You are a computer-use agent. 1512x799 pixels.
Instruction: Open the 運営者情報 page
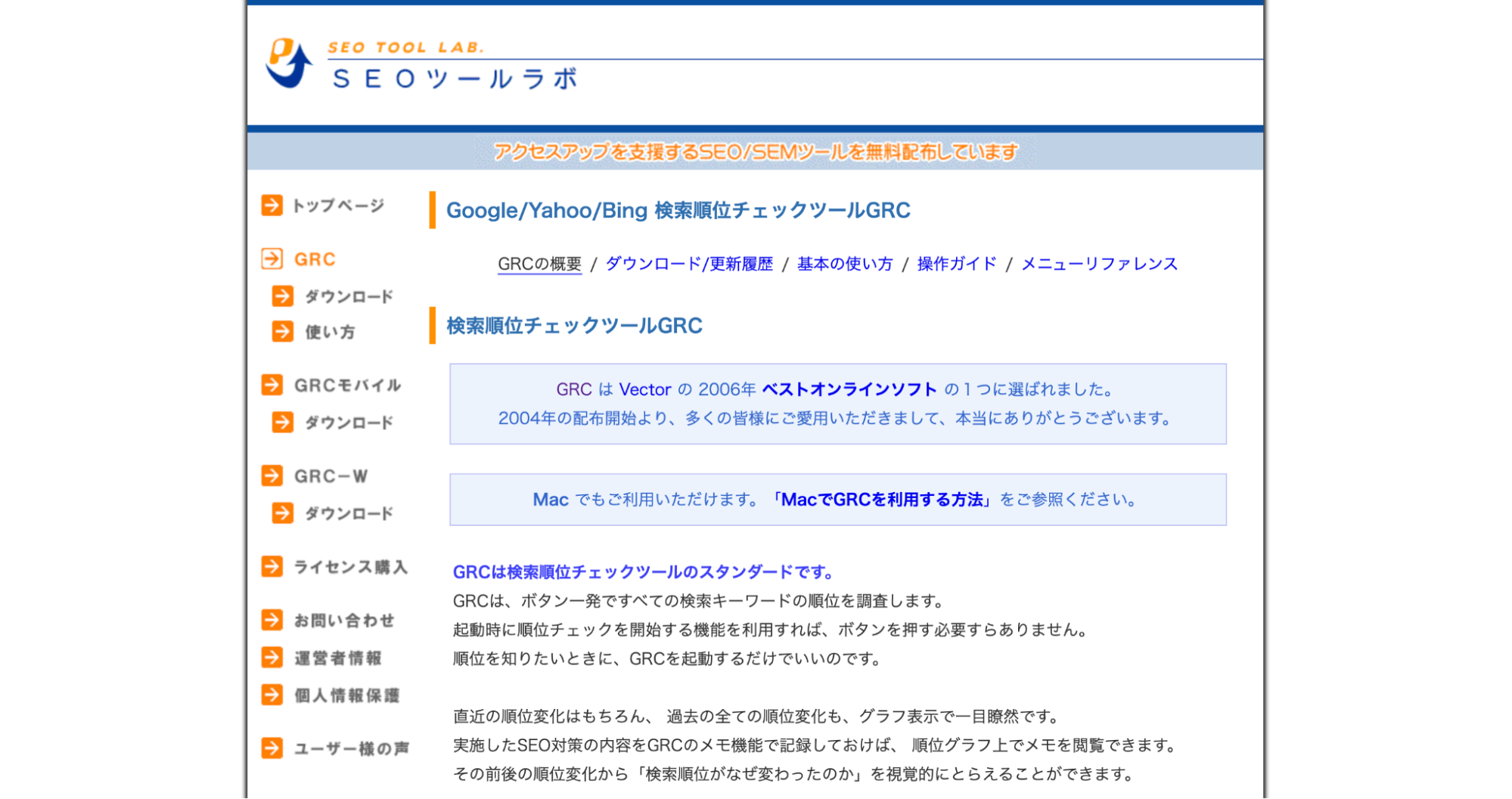[338, 658]
